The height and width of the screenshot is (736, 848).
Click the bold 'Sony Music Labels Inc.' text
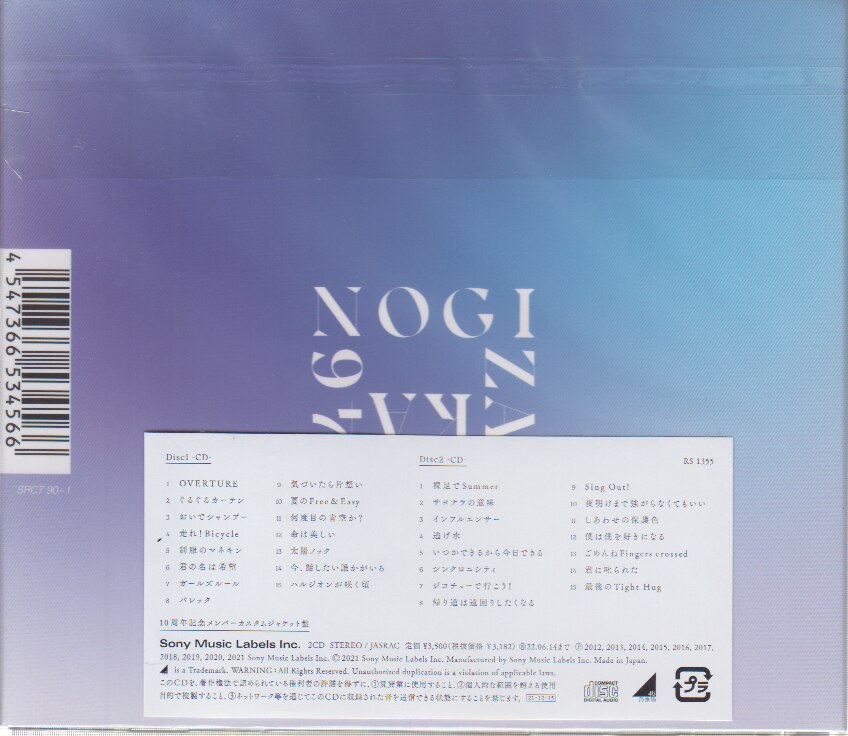pos(230,644)
